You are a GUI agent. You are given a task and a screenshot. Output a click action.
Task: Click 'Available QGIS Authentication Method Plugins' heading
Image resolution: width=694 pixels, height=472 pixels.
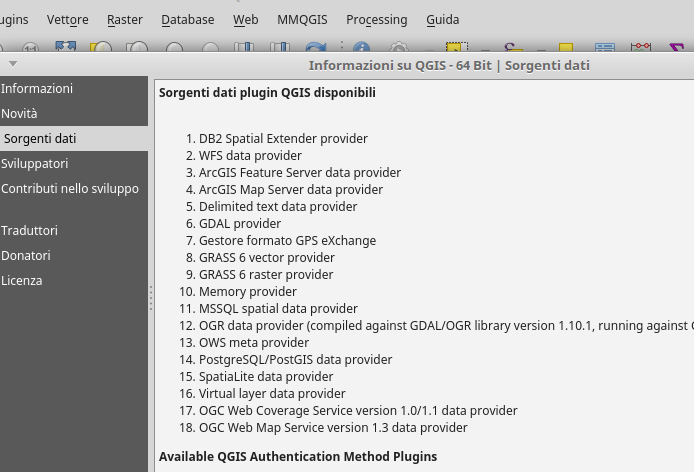click(x=298, y=457)
